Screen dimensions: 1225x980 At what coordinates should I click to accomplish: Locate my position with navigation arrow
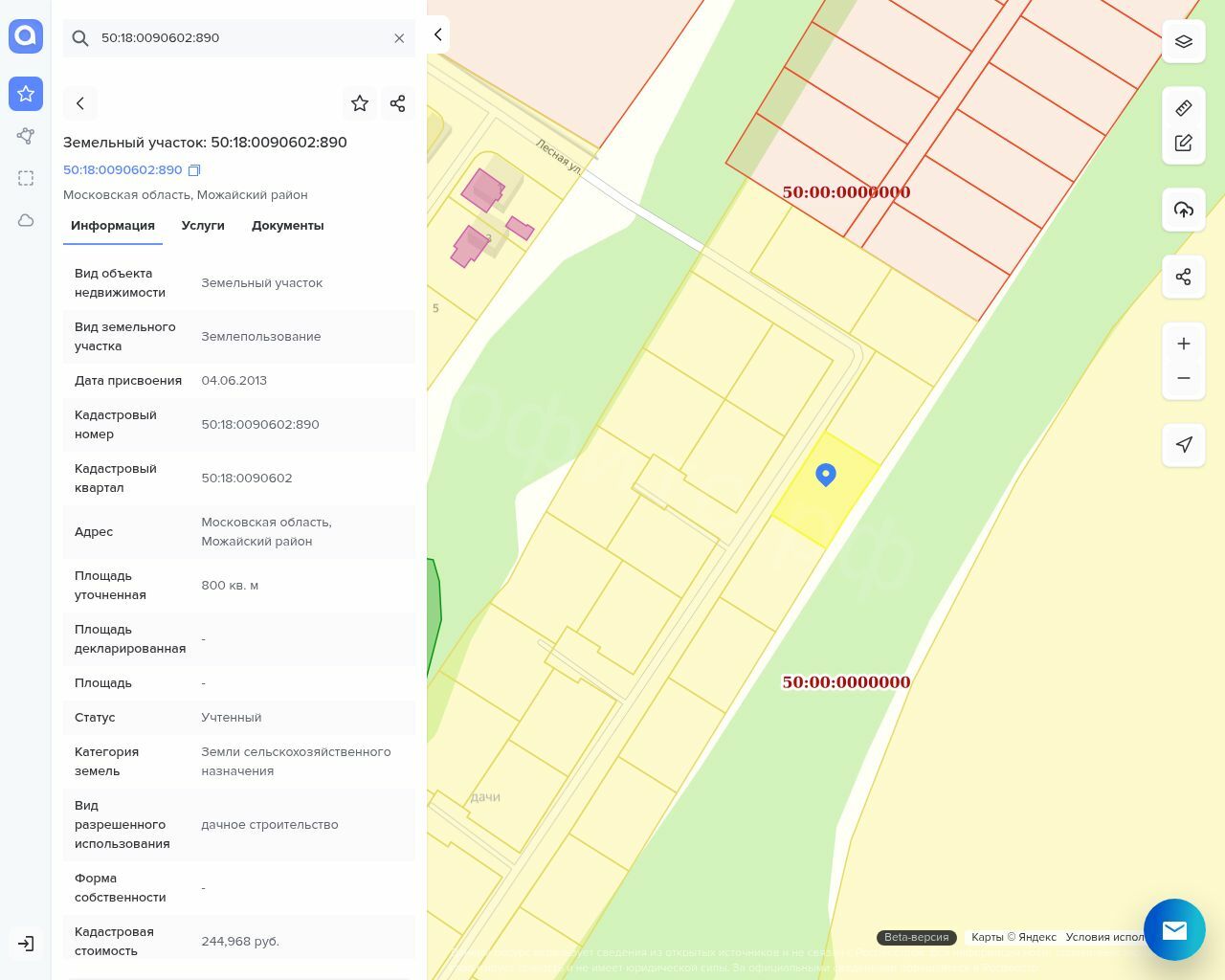point(1183,444)
